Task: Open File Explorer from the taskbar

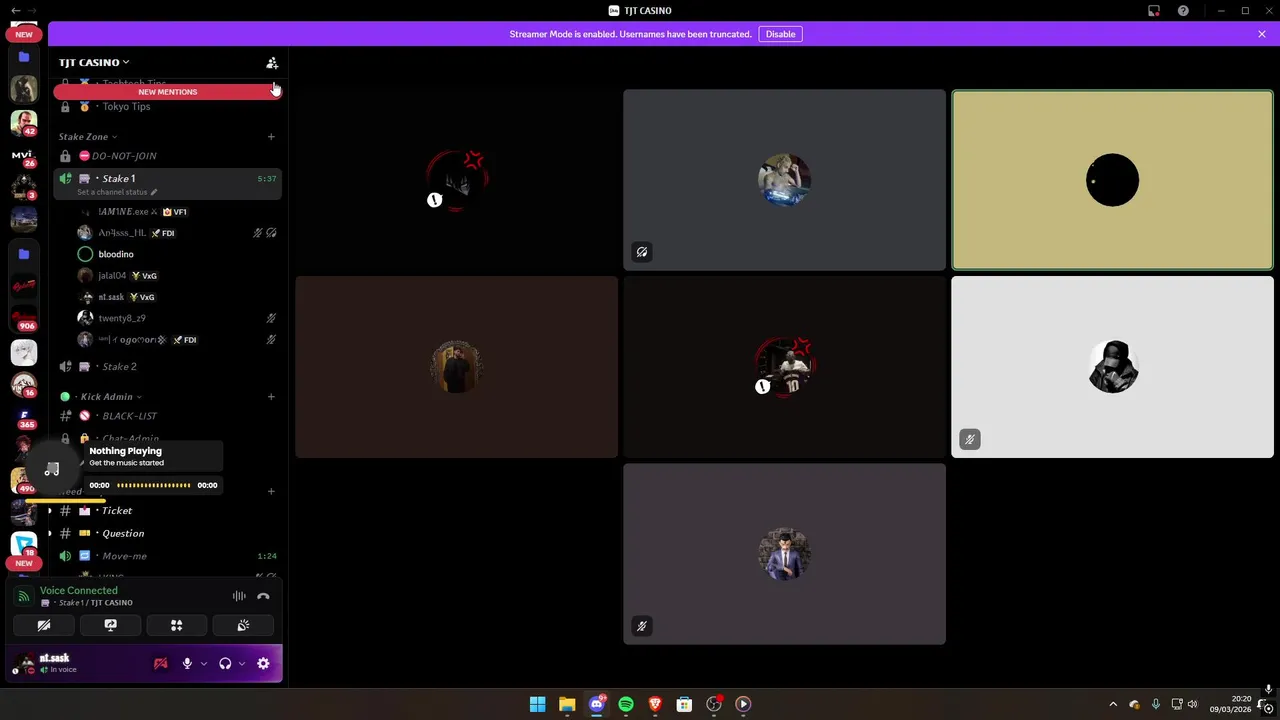Action: click(567, 704)
